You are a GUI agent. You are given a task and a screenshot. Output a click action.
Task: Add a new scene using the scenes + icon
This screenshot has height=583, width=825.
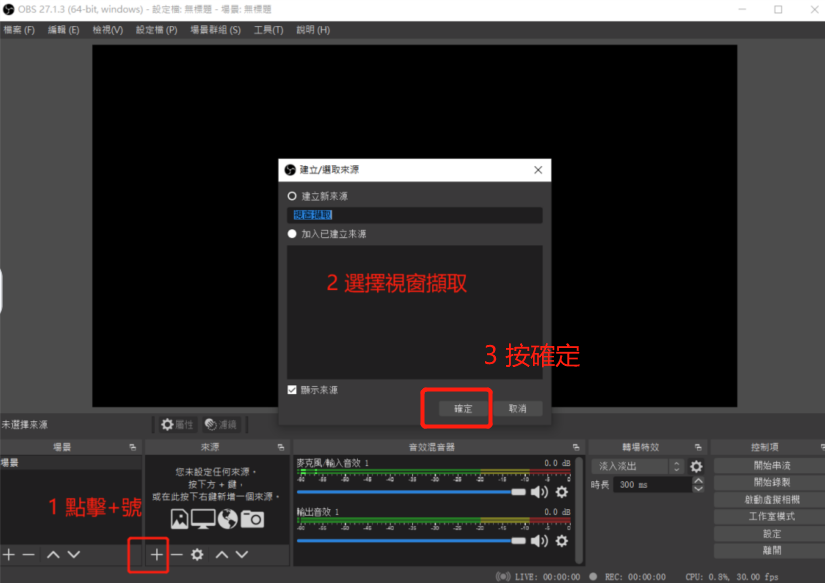(x=9, y=554)
